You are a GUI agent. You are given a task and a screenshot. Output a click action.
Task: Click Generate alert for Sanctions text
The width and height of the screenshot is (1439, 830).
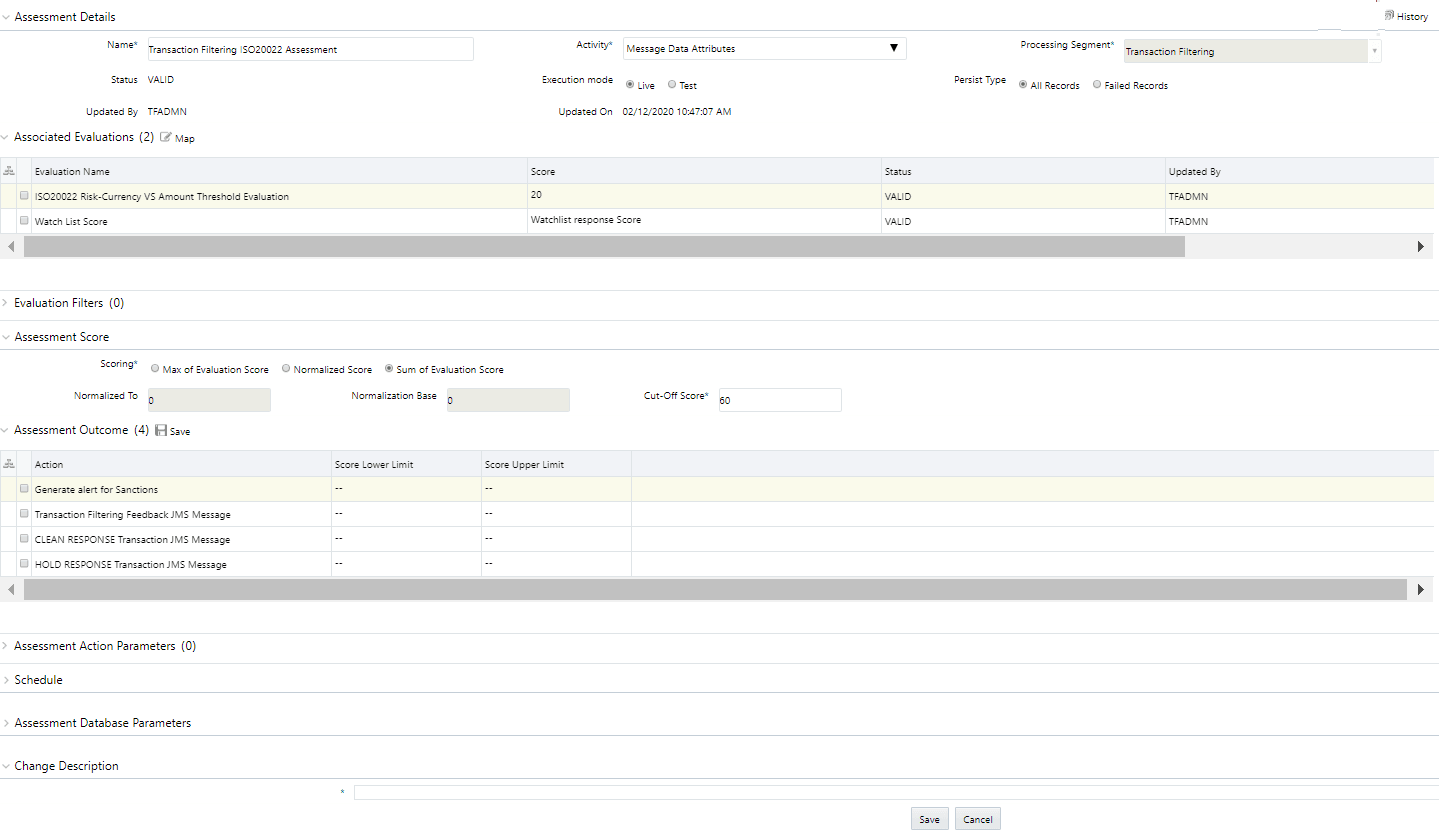[x=96, y=489]
